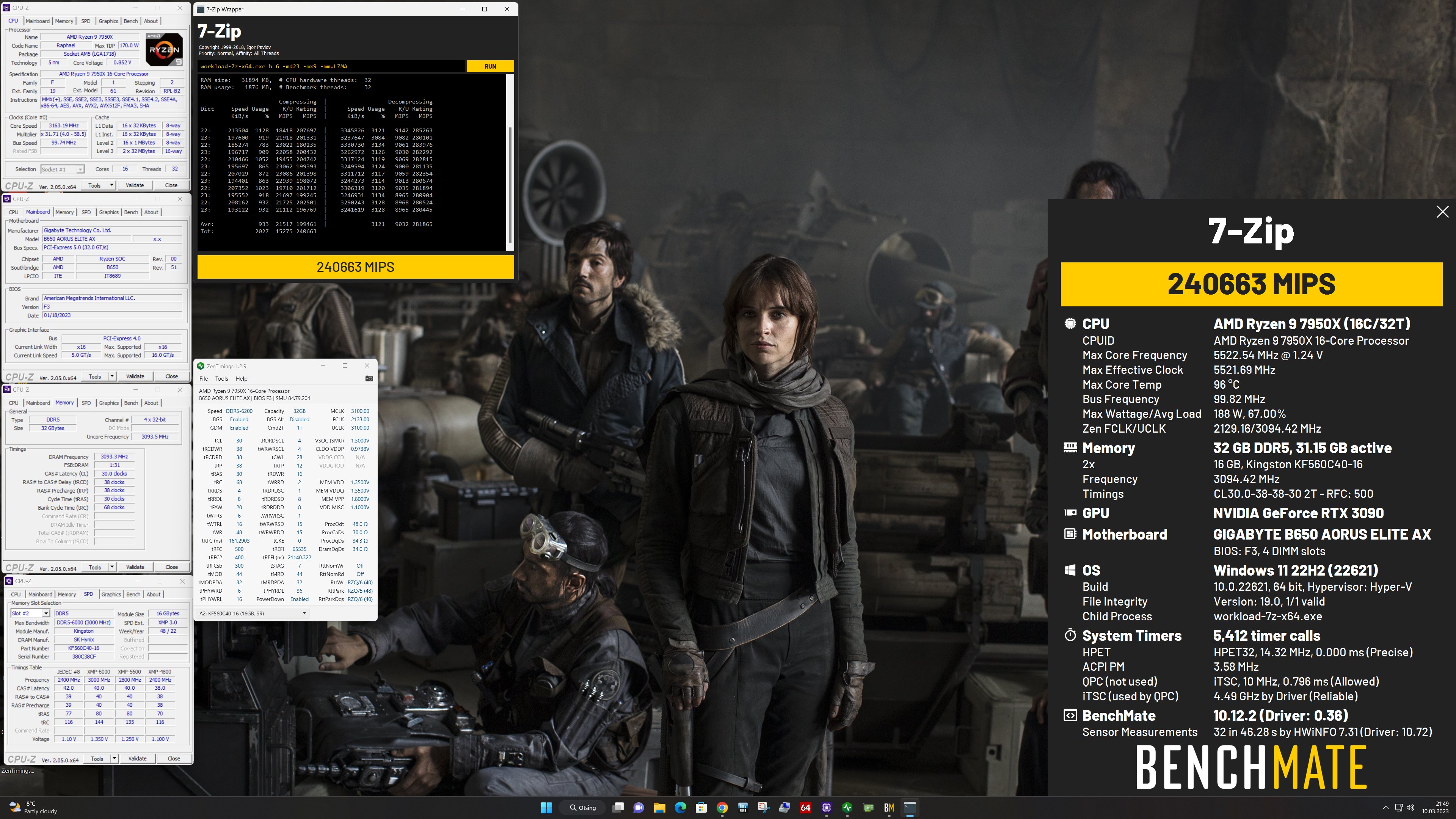Click Validate in CPU-Z SPD slot window
Image resolution: width=1456 pixels, height=819 pixels.
137,758
